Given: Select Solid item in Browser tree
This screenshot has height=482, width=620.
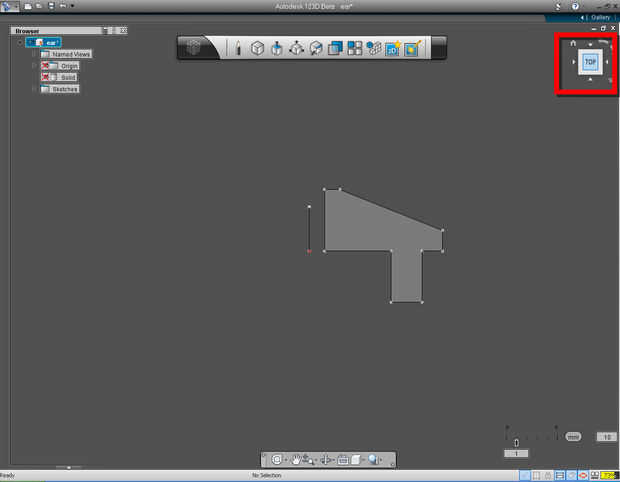Looking at the screenshot, I should coord(59,77).
